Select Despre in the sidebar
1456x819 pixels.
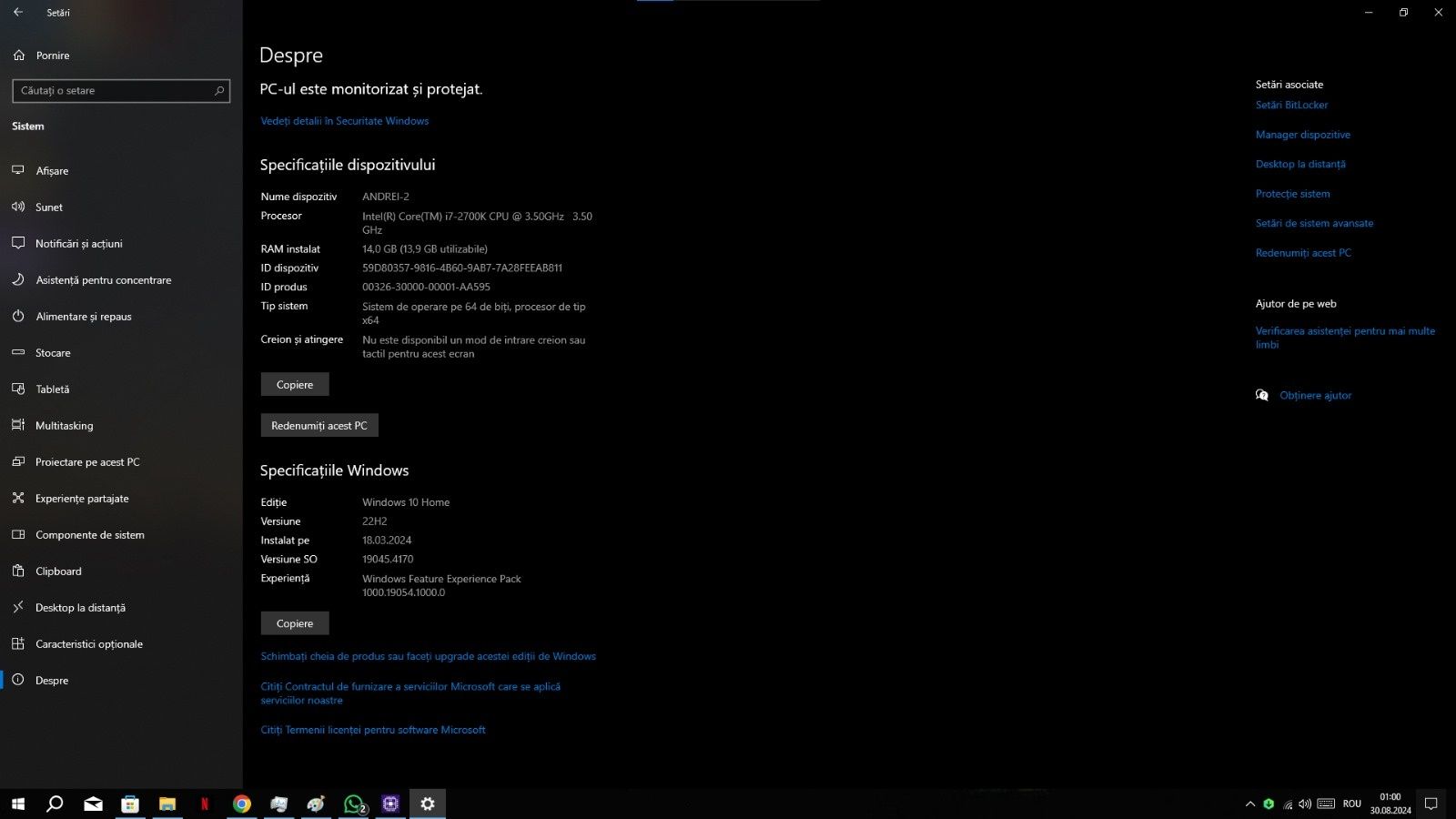tap(121, 681)
